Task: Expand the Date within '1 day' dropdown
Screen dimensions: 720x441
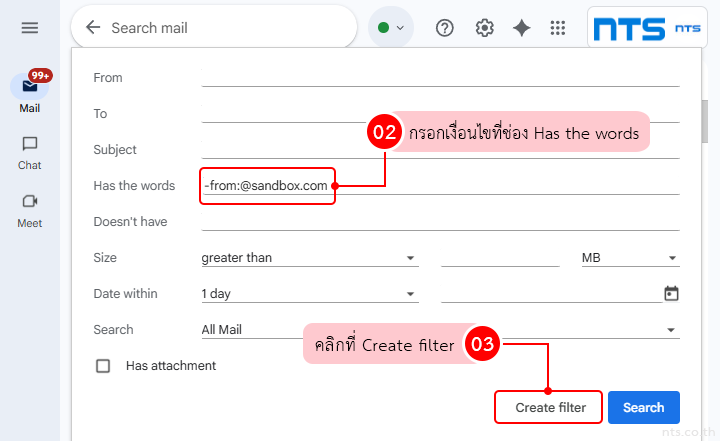Action: 309,294
